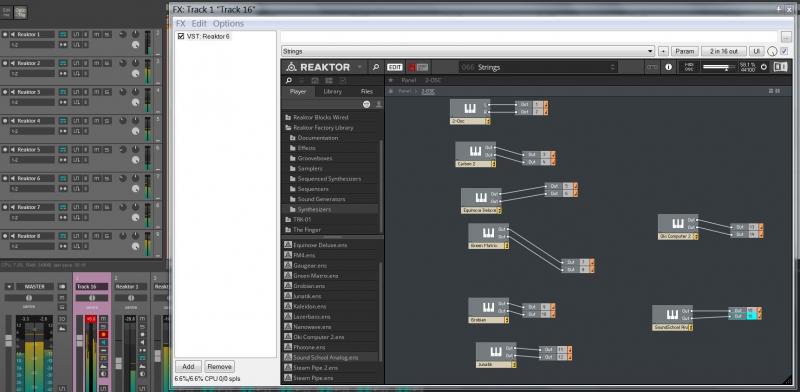
Task: Click the red record arm button on Track 16 mixer strip
Action: [x=104, y=334]
